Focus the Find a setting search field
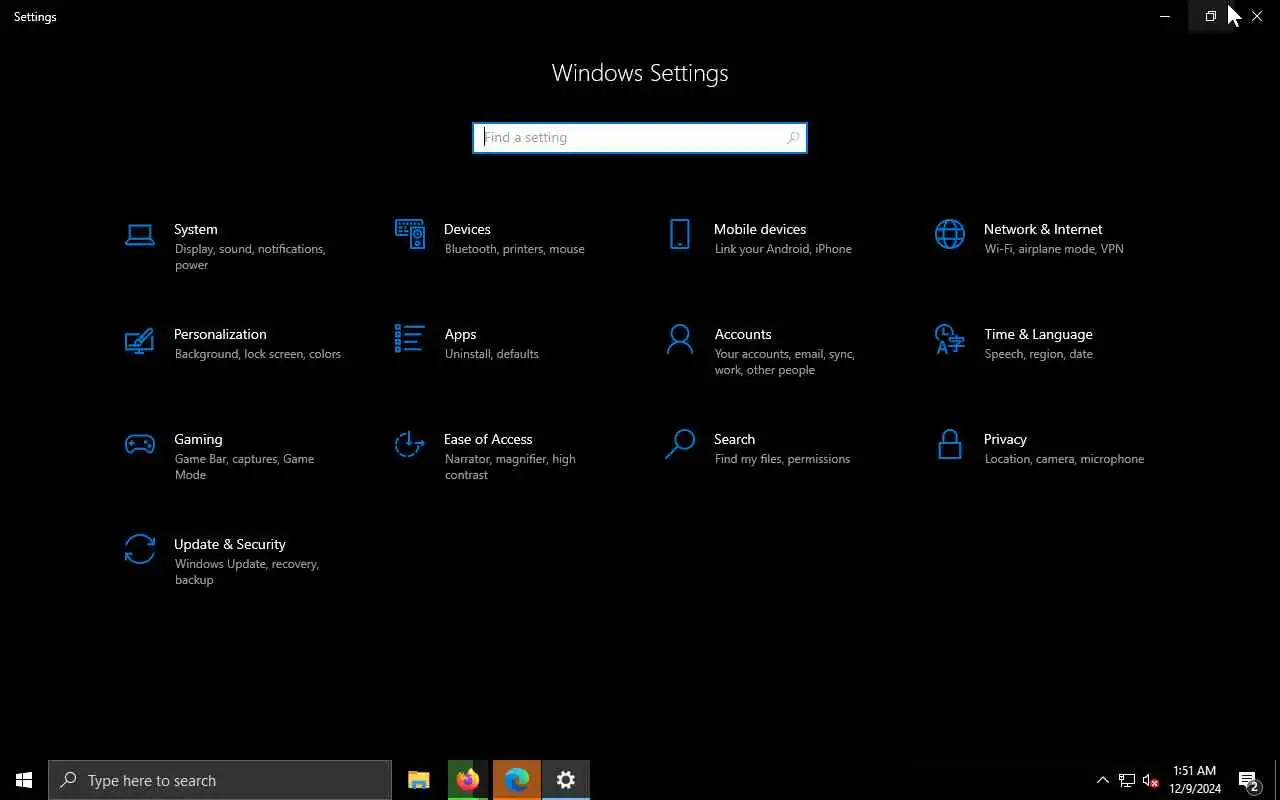 640,138
